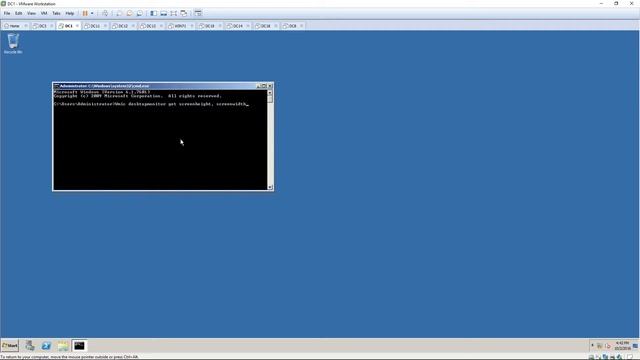Select the Command Prompt taskbar button

click(x=79, y=346)
